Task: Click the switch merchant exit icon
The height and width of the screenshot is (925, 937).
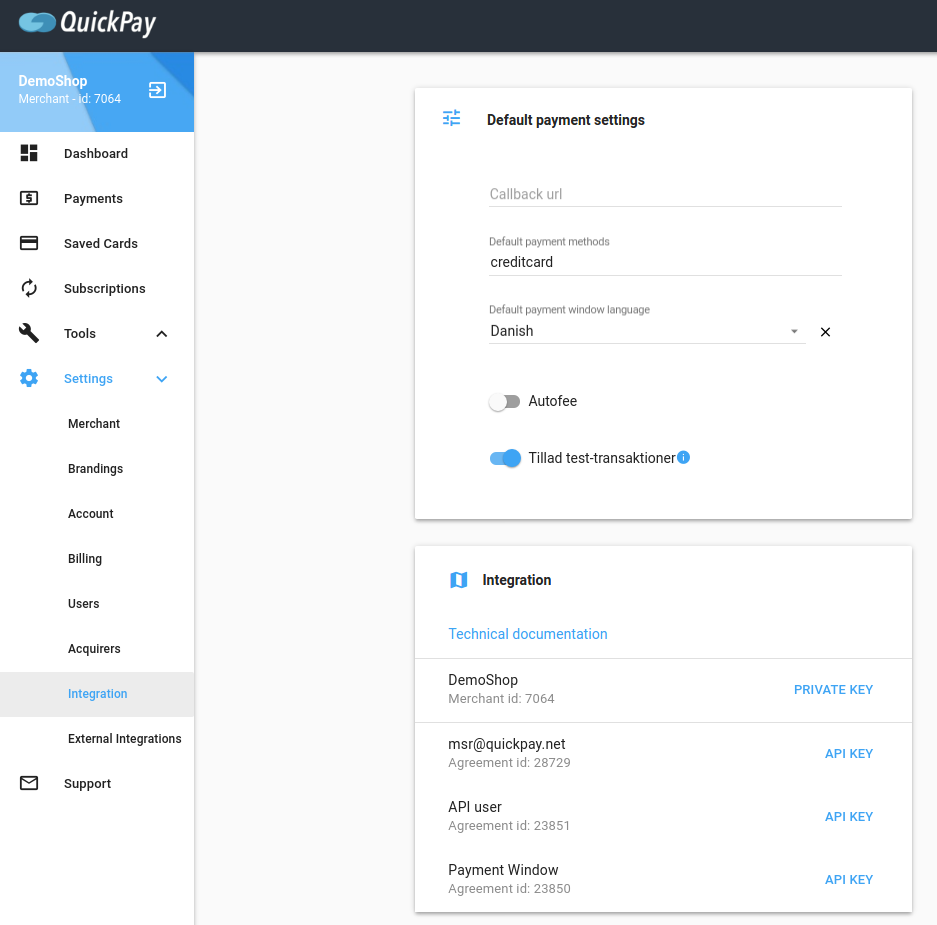Action: (x=157, y=90)
